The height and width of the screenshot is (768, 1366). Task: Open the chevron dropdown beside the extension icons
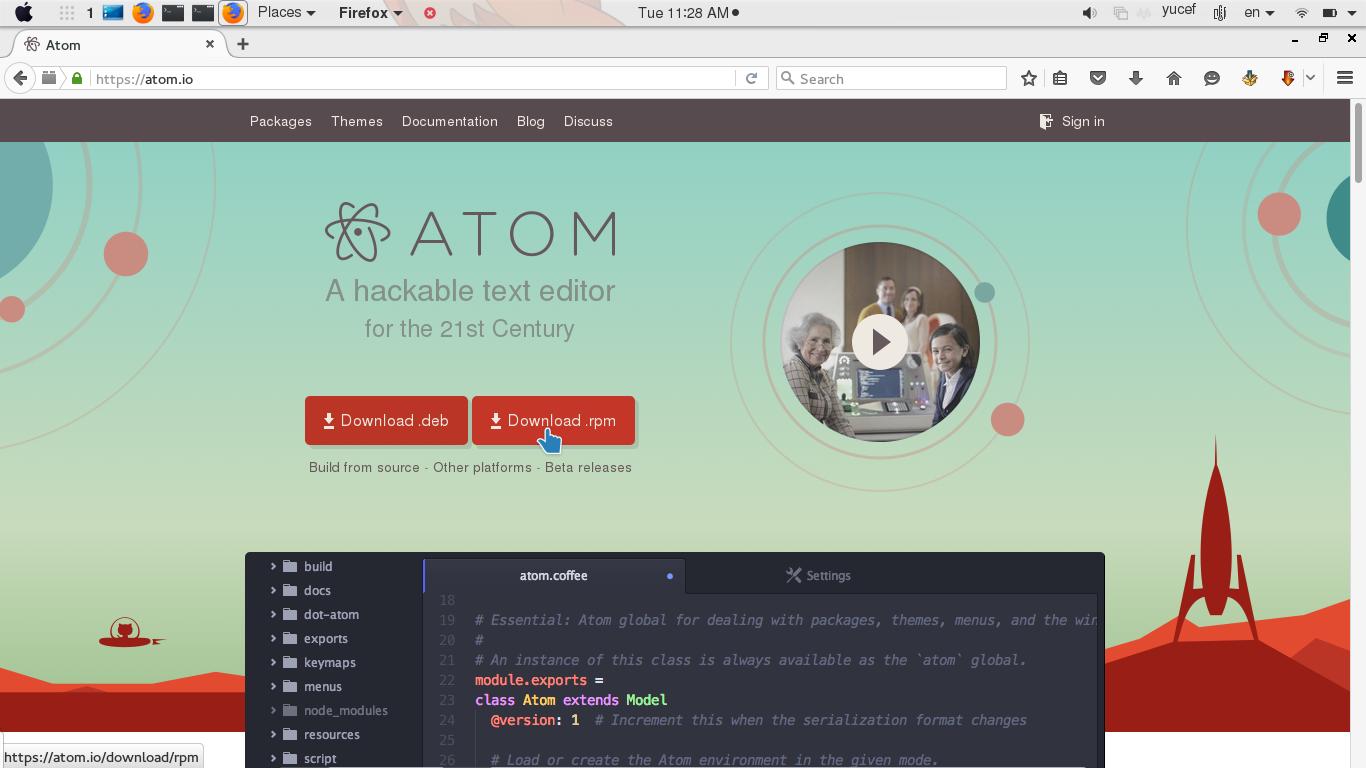tap(1310, 78)
